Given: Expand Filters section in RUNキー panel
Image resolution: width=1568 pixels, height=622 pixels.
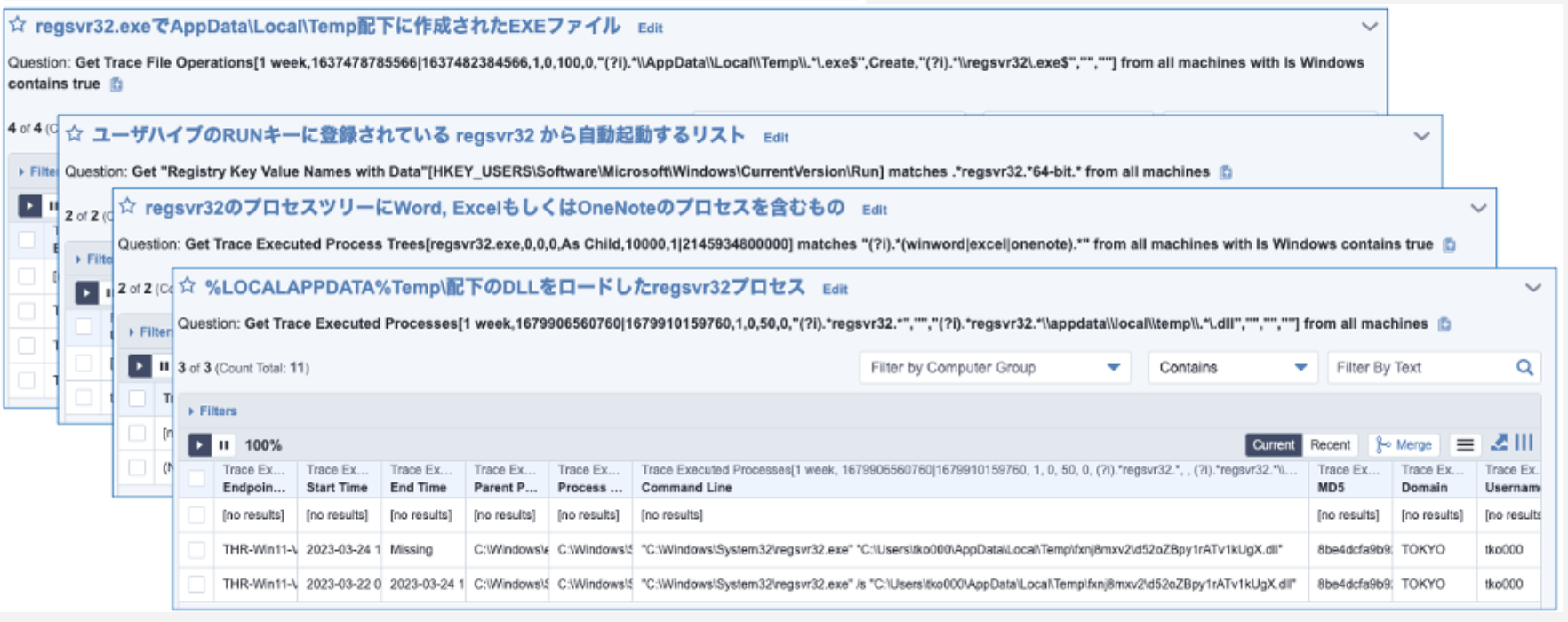Looking at the screenshot, I should [x=94, y=259].
